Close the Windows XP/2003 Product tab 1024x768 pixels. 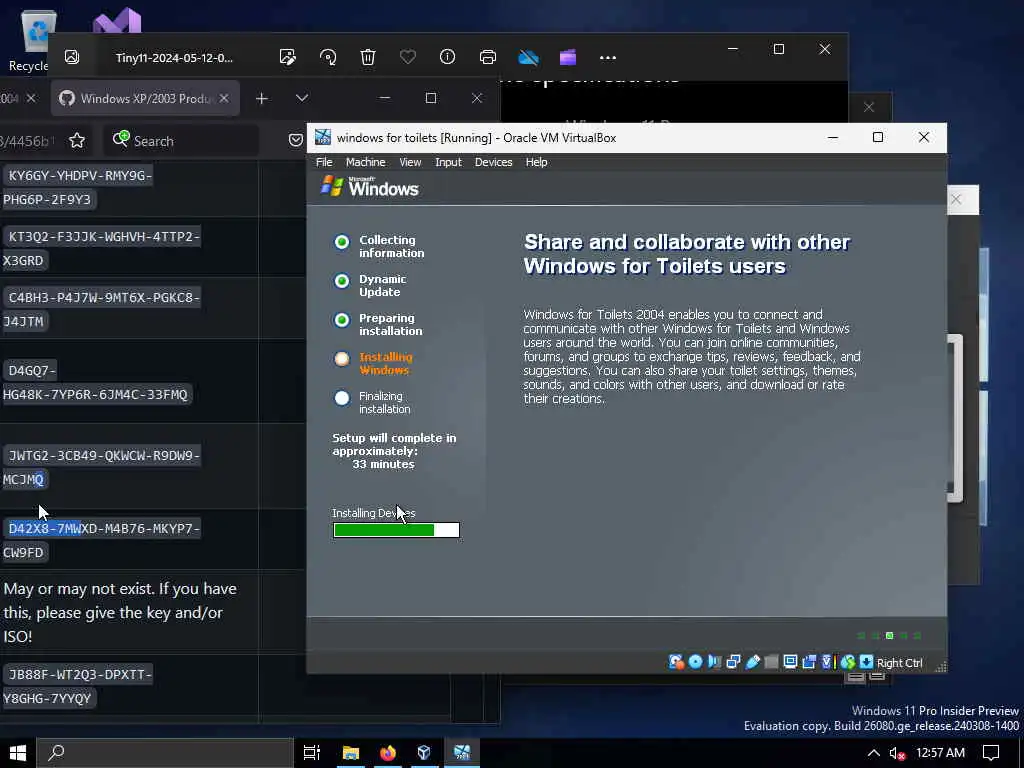click(224, 98)
